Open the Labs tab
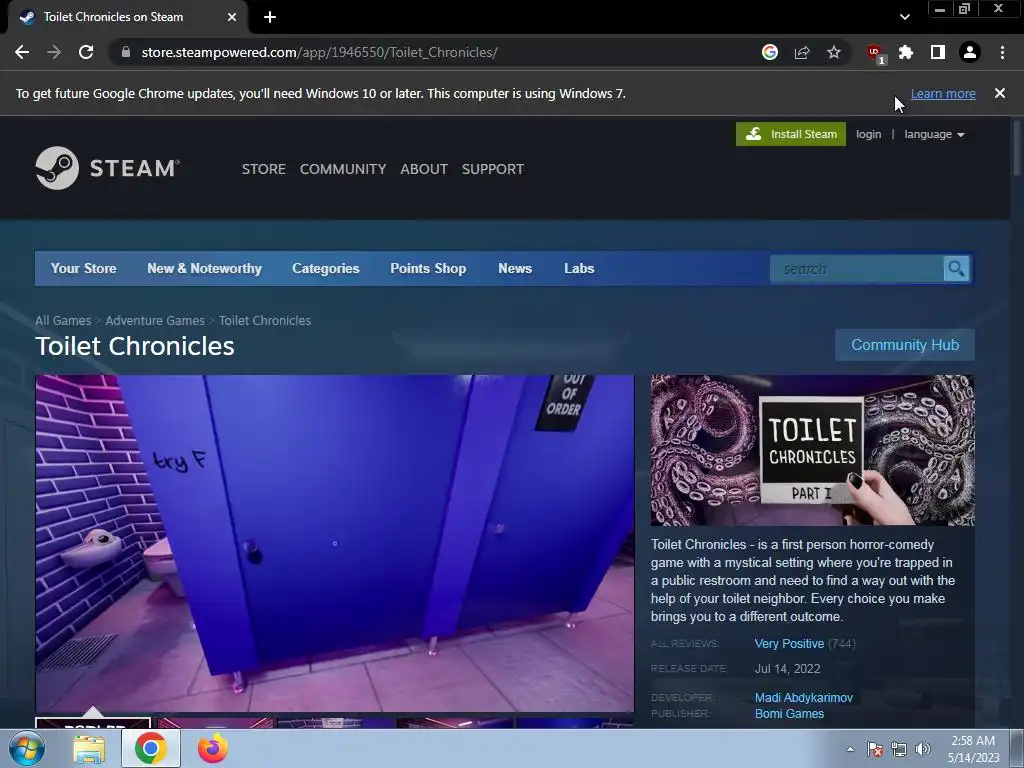Image resolution: width=1024 pixels, height=768 pixels. [x=579, y=268]
